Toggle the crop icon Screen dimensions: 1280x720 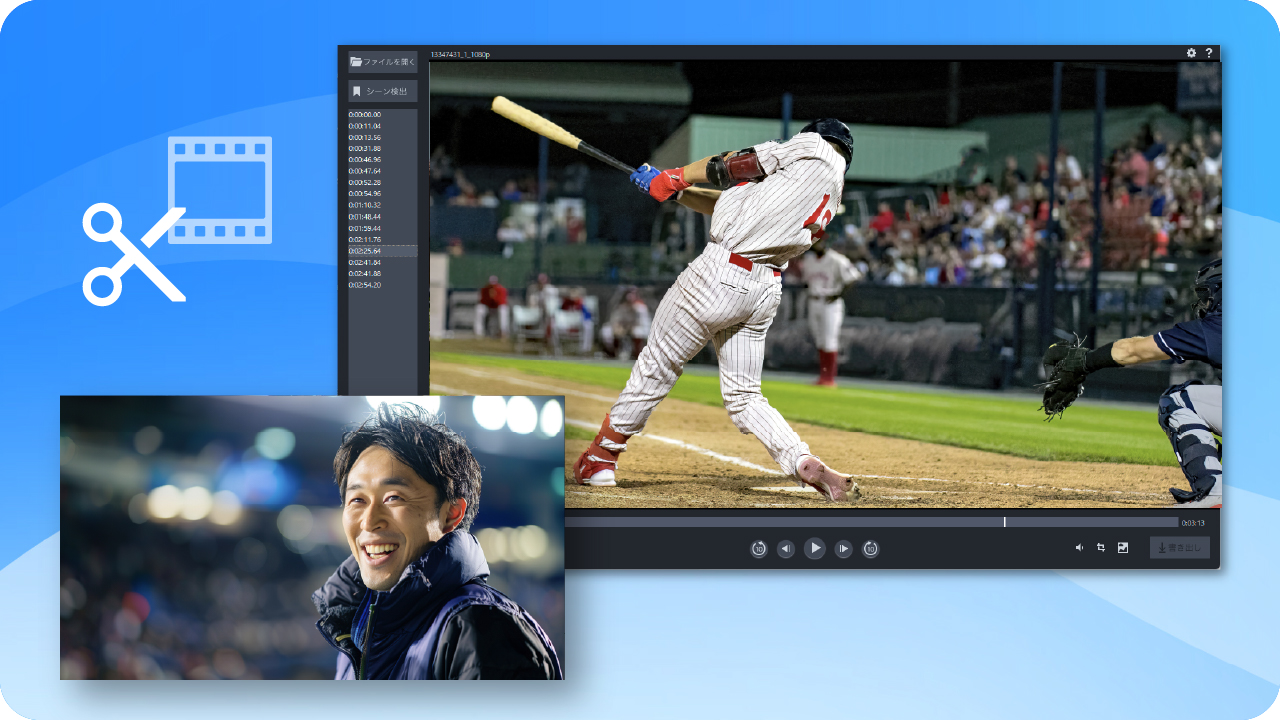tap(1101, 548)
